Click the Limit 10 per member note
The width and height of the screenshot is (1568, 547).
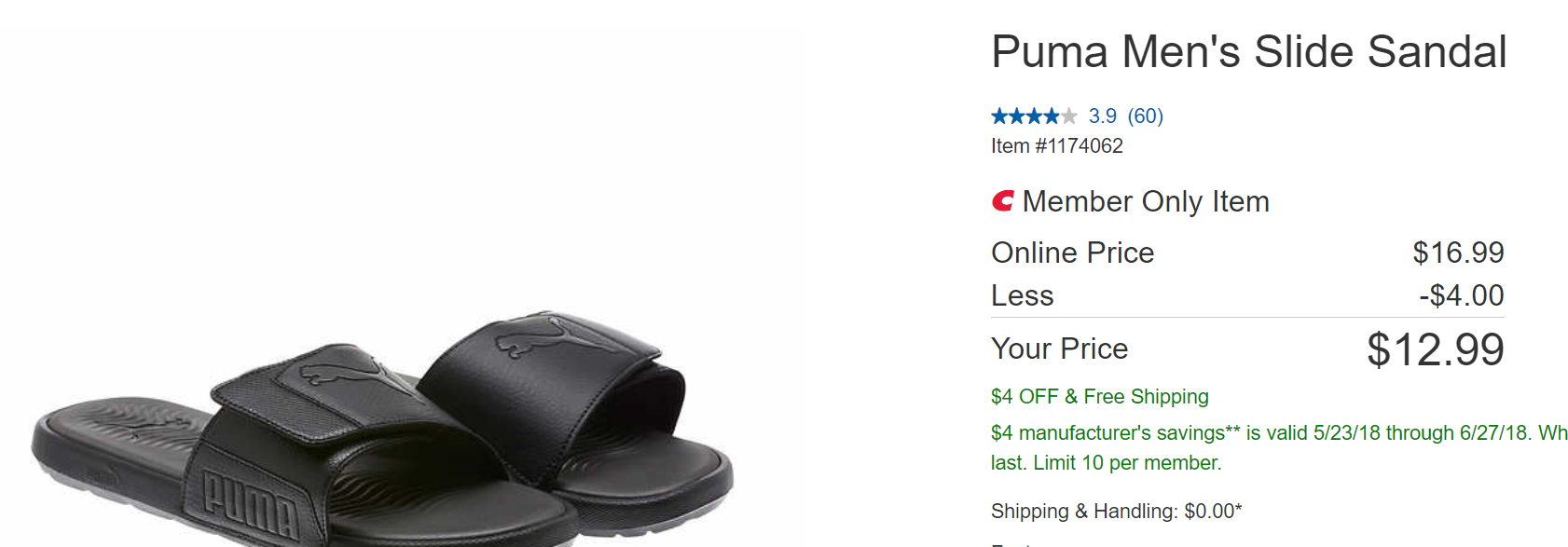pos(1126,463)
